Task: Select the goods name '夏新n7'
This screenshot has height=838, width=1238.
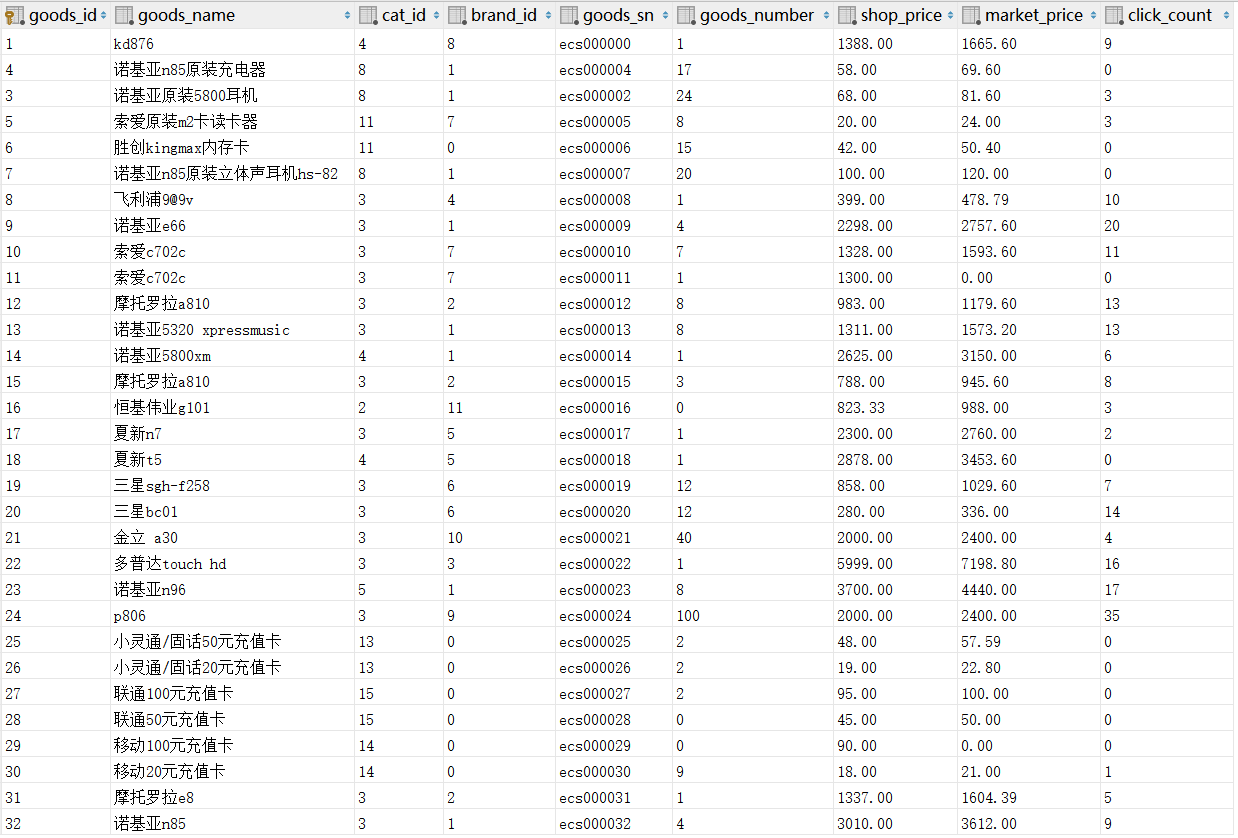Action: pyautogui.click(x=138, y=434)
